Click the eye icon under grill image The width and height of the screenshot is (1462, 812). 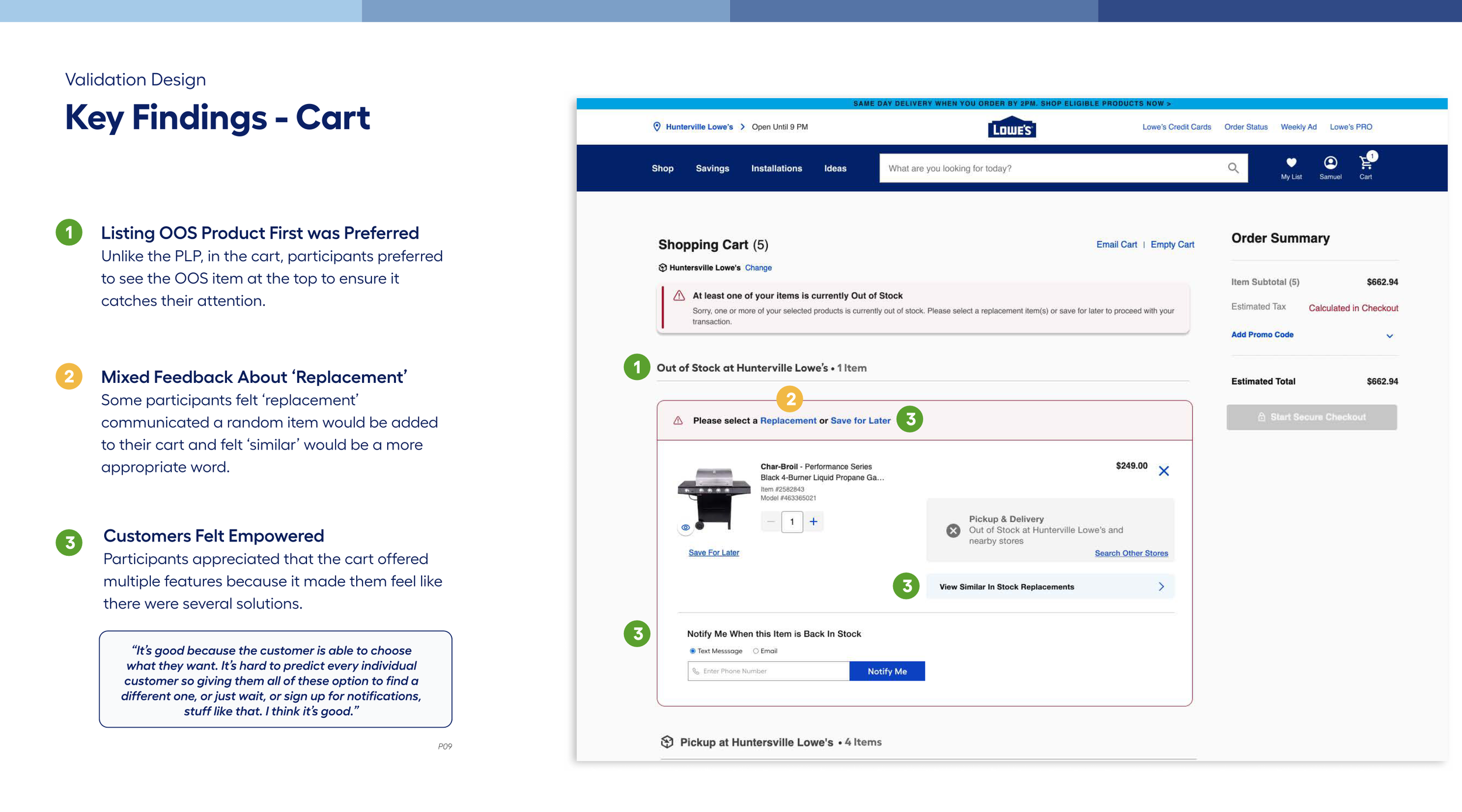coord(685,527)
